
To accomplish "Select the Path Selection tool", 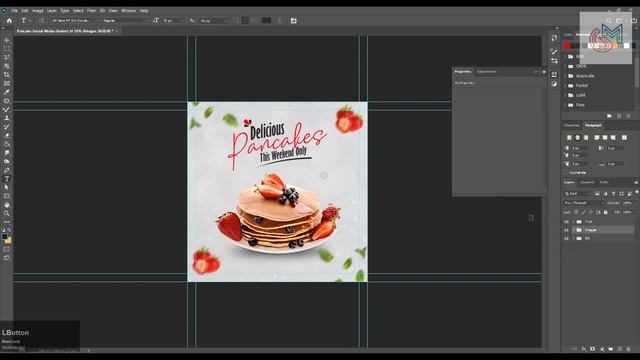I will coord(7,187).
